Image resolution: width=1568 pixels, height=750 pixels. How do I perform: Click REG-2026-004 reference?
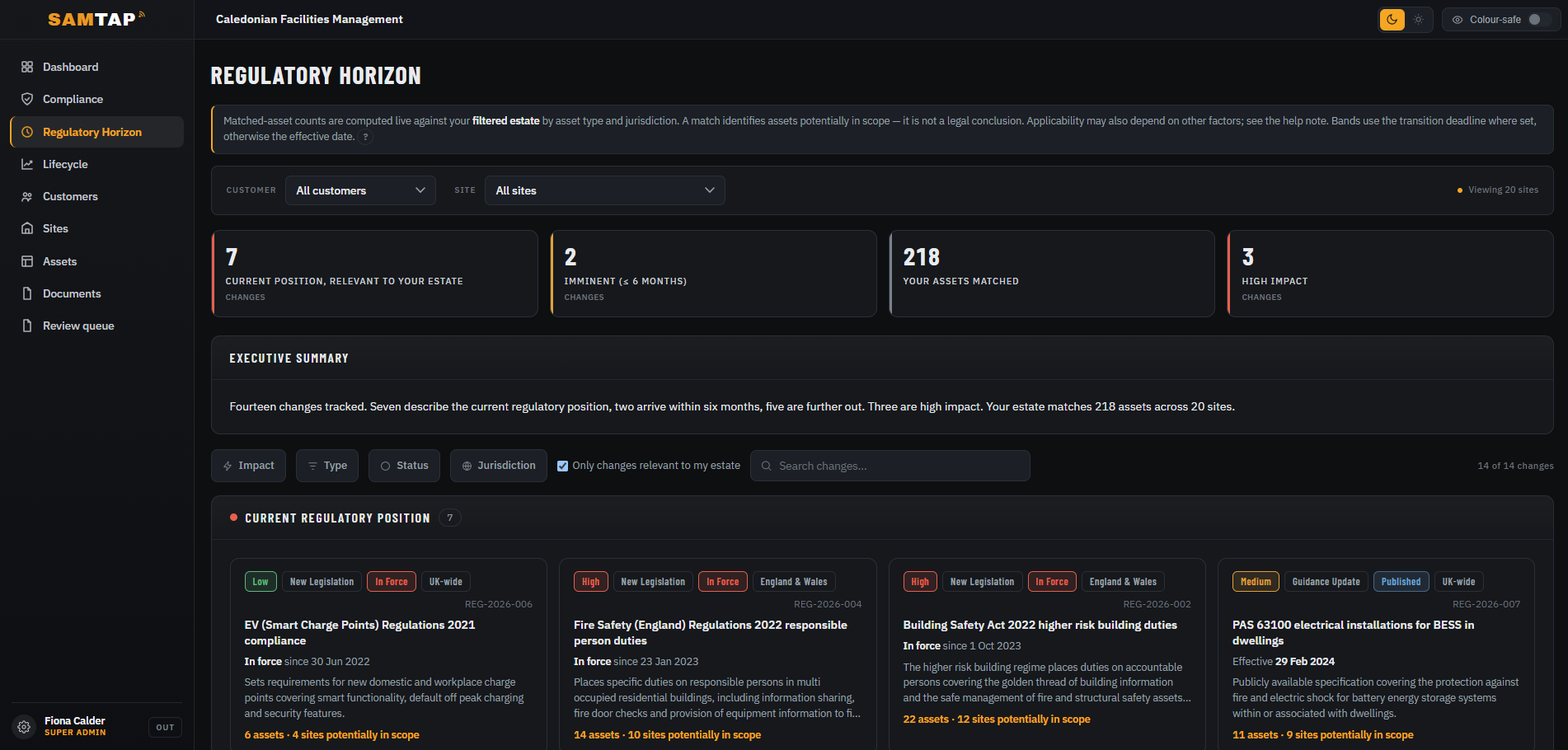[x=828, y=604]
